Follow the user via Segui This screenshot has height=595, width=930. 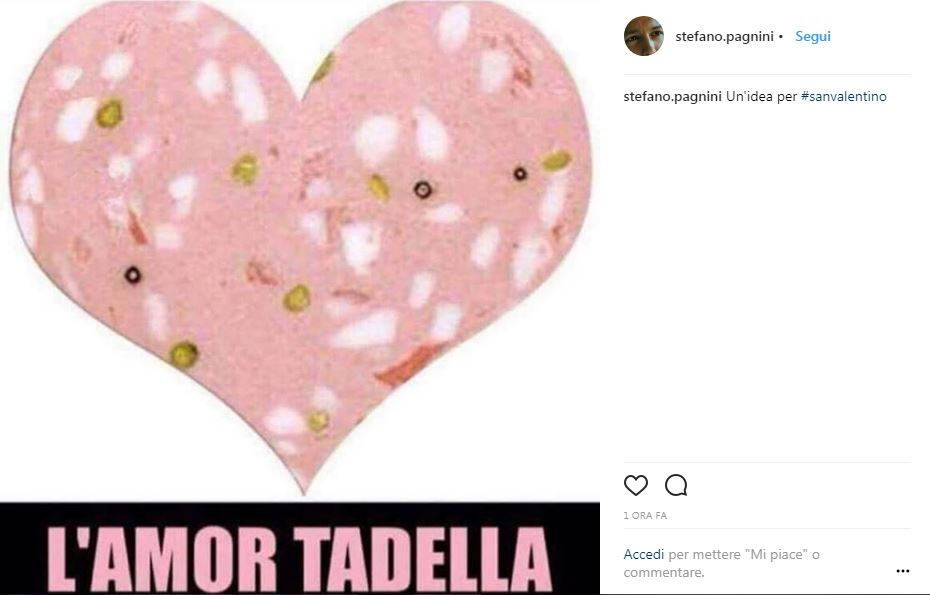(813, 36)
